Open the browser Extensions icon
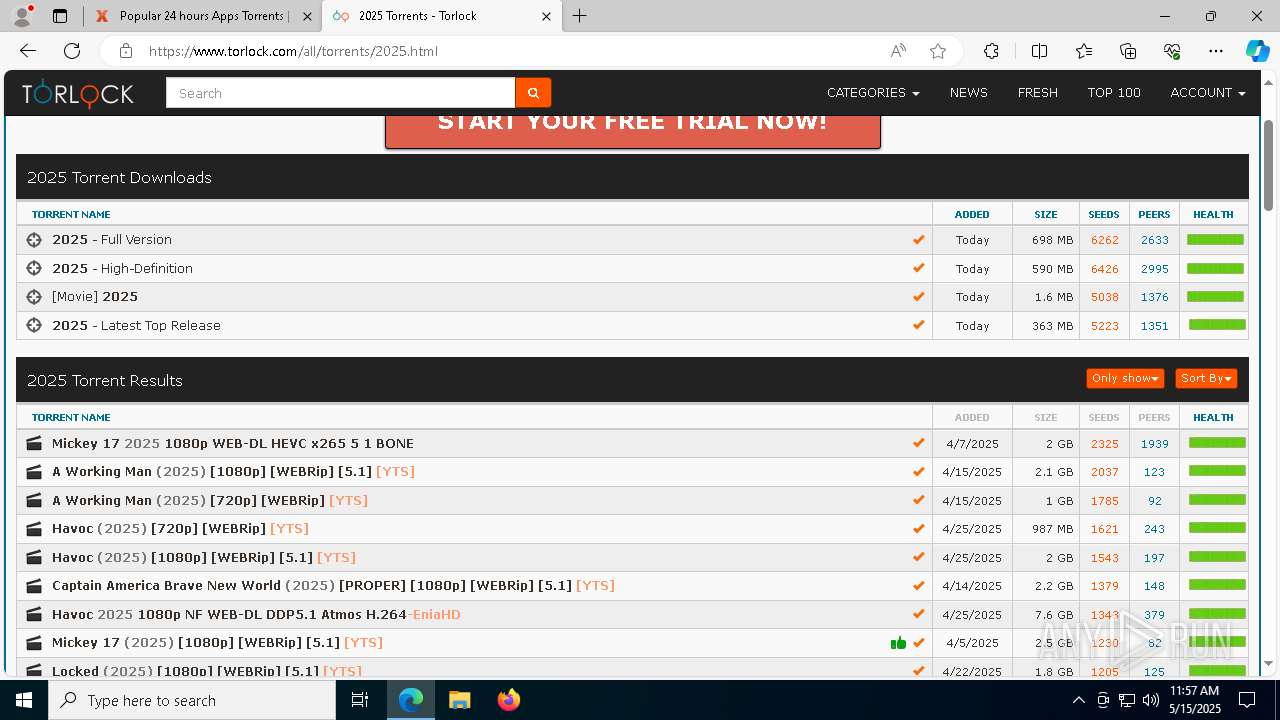1280x720 pixels. pos(991,51)
